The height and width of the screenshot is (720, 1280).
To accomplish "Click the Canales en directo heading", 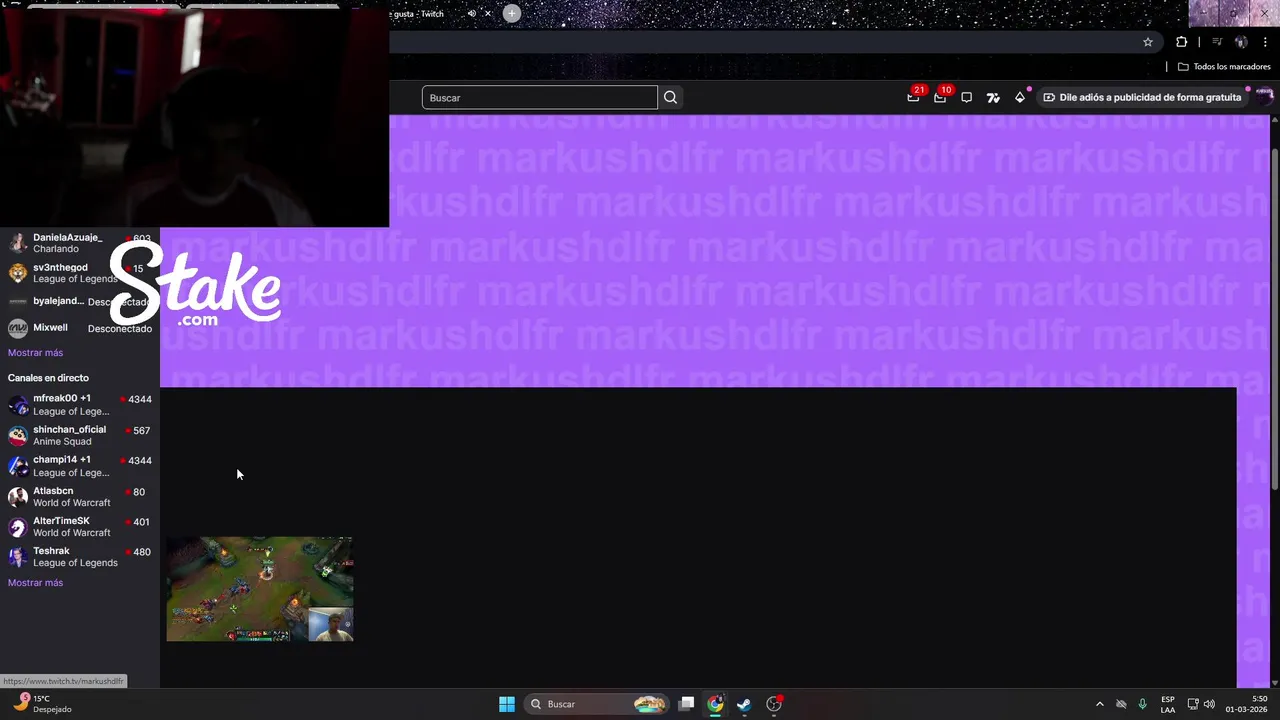I will 48,378.
